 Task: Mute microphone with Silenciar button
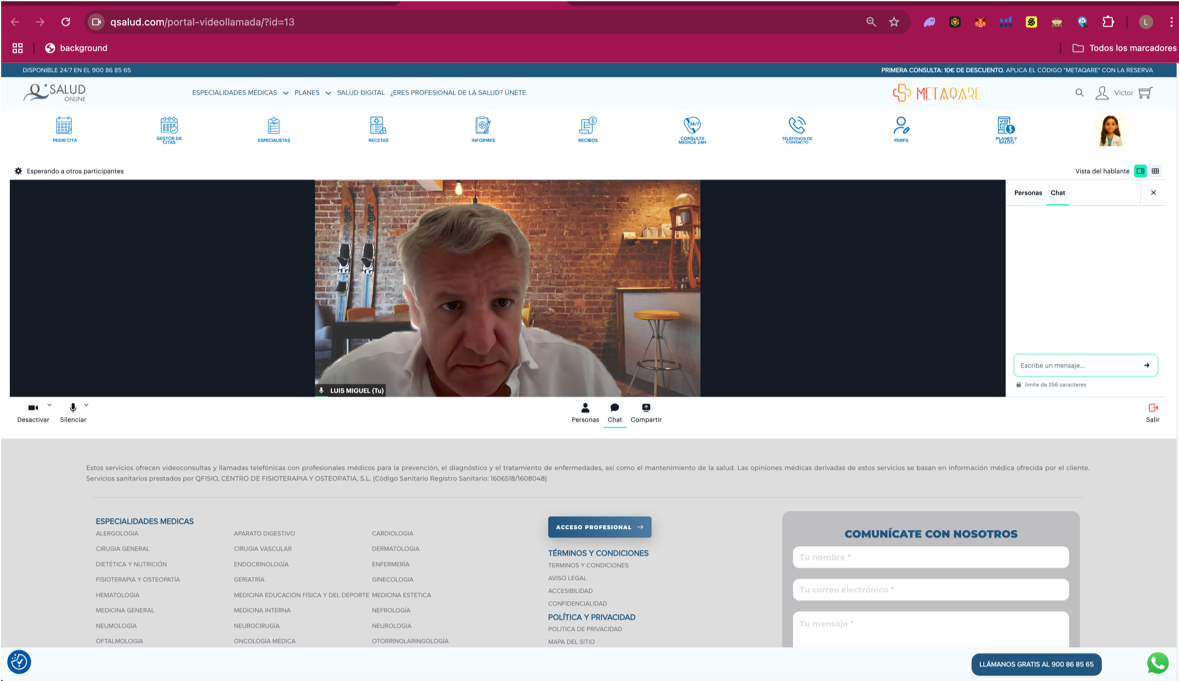click(x=73, y=413)
